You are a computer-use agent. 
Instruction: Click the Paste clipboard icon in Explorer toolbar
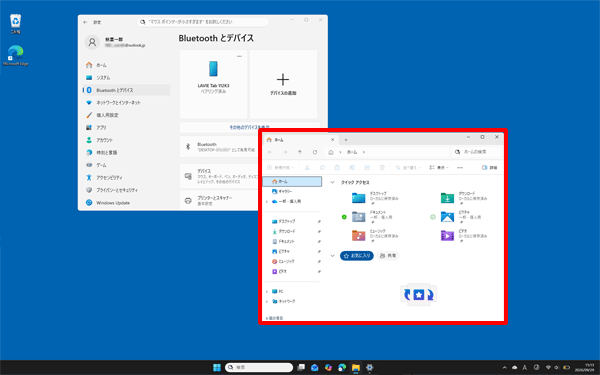pyautogui.click(x=337, y=168)
